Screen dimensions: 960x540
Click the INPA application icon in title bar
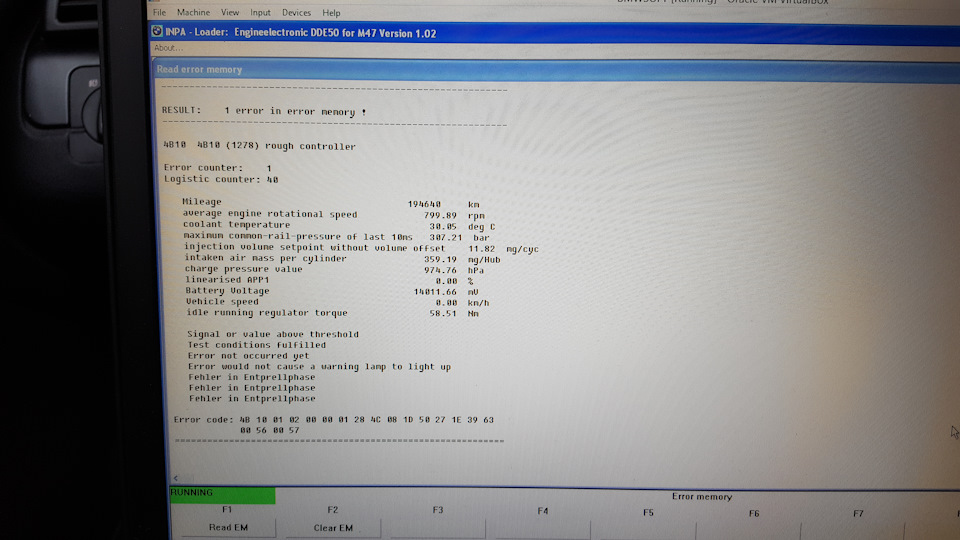tap(157, 31)
